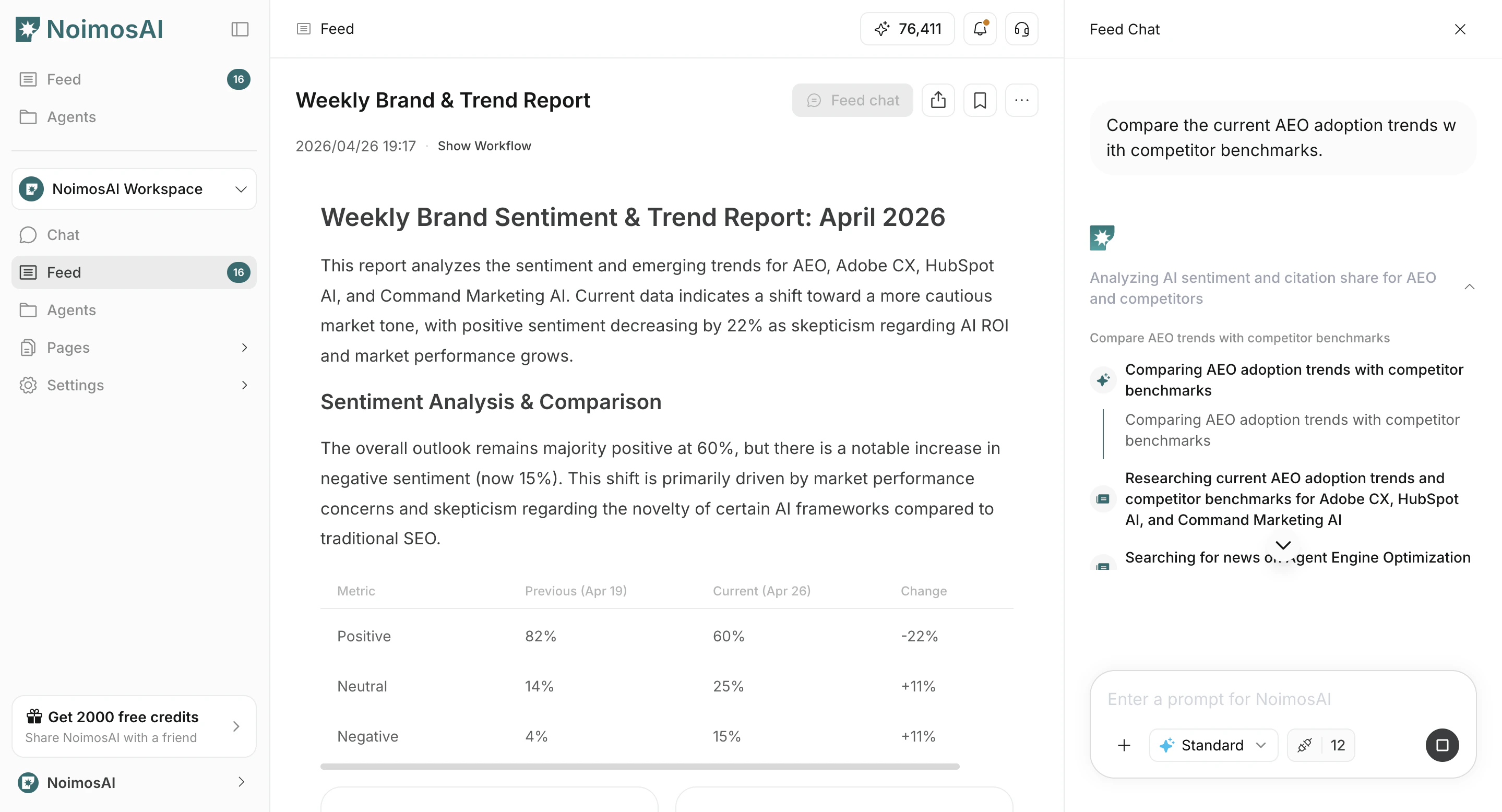
Task: Click the Feed chat button
Action: 852,100
